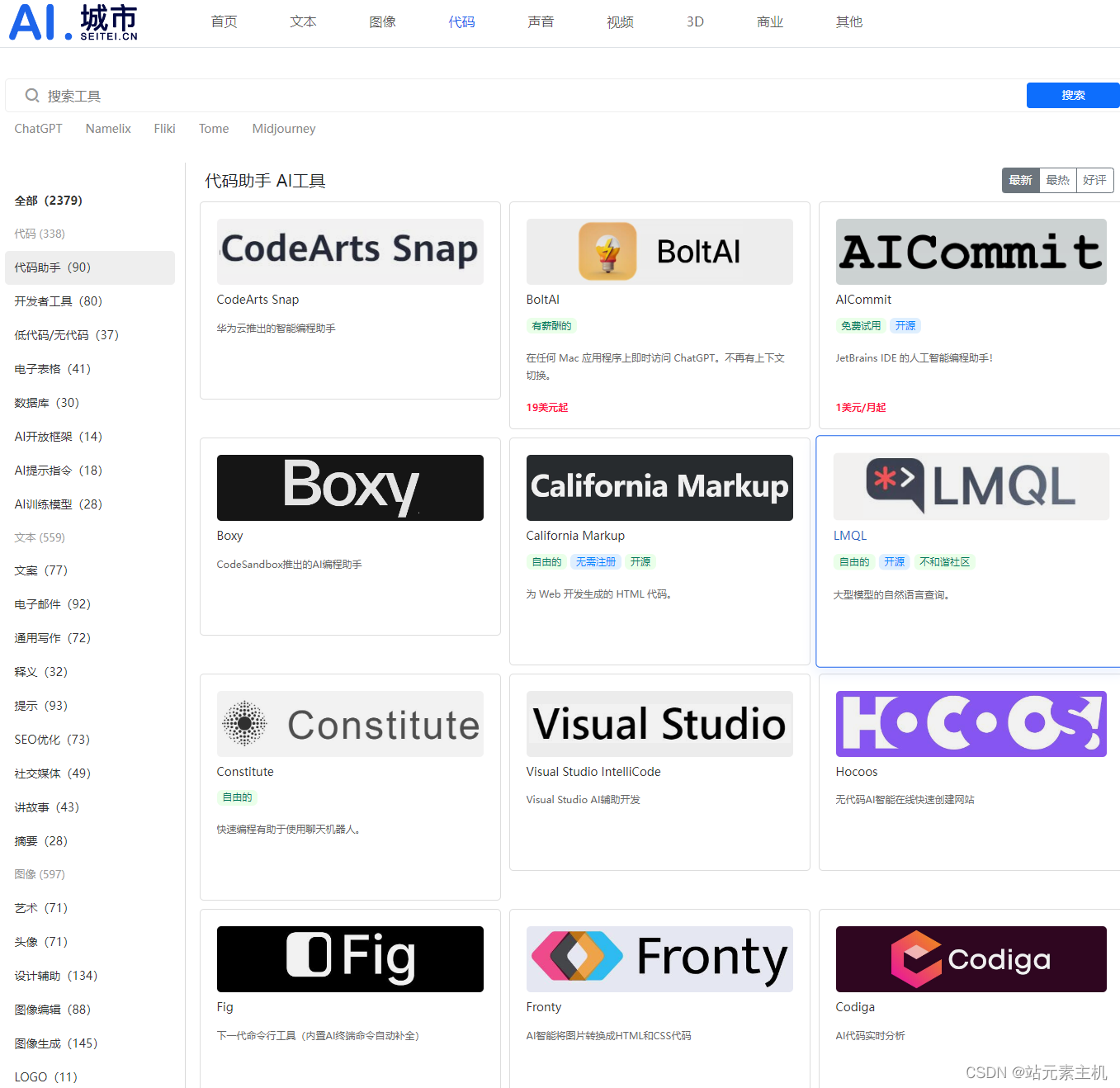Select the 数据库 (30) category
The width and height of the screenshot is (1120, 1088).
(x=46, y=403)
